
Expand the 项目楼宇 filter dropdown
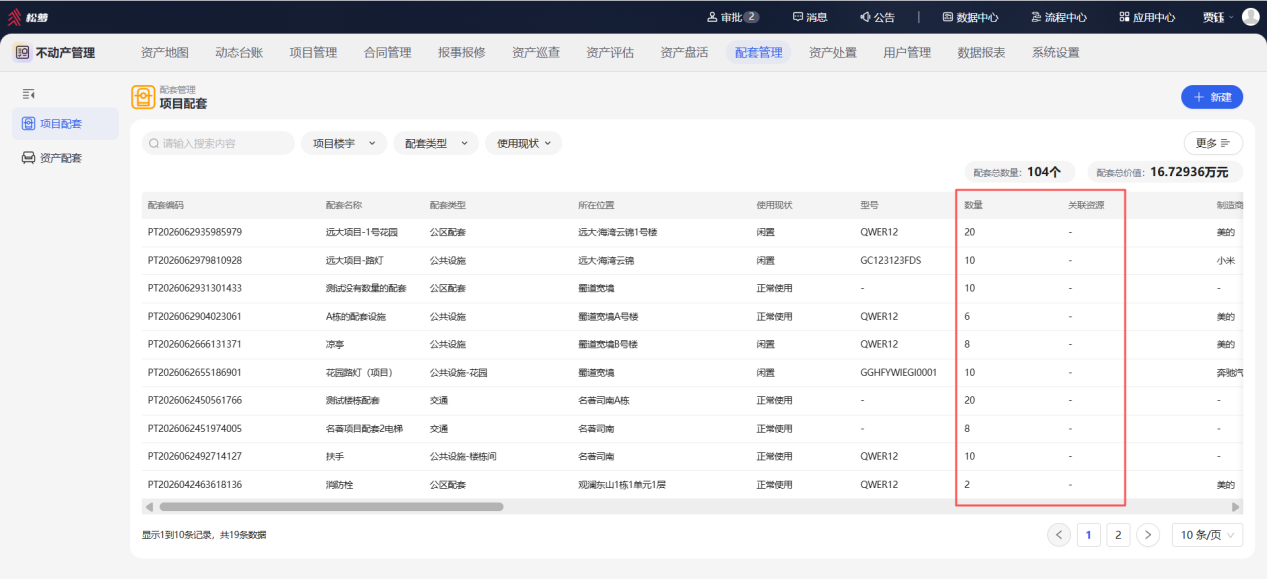coord(344,143)
